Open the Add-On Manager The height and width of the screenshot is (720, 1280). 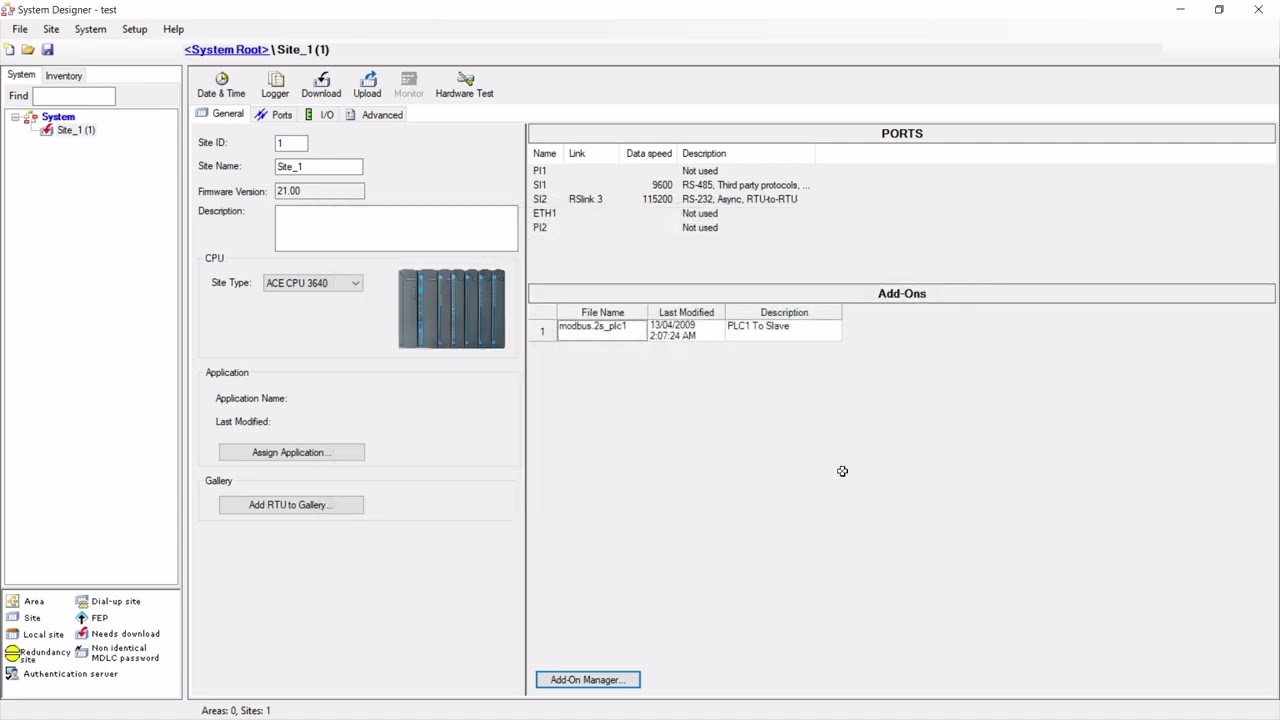(588, 680)
